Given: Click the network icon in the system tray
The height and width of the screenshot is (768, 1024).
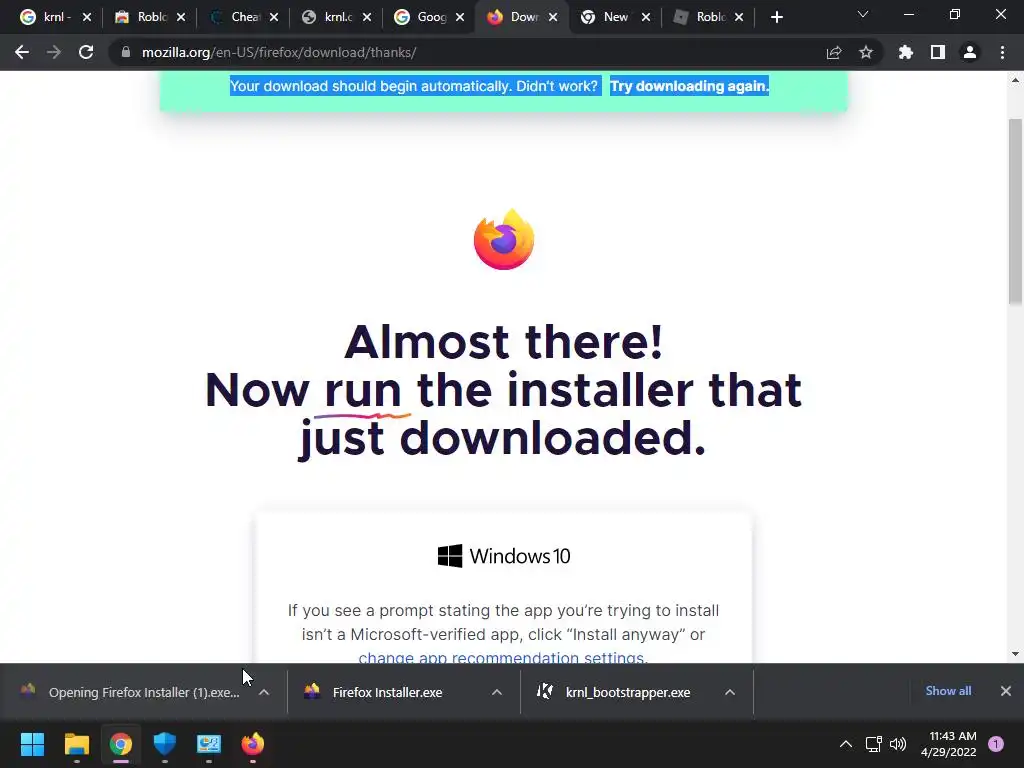Looking at the screenshot, I should 873,744.
